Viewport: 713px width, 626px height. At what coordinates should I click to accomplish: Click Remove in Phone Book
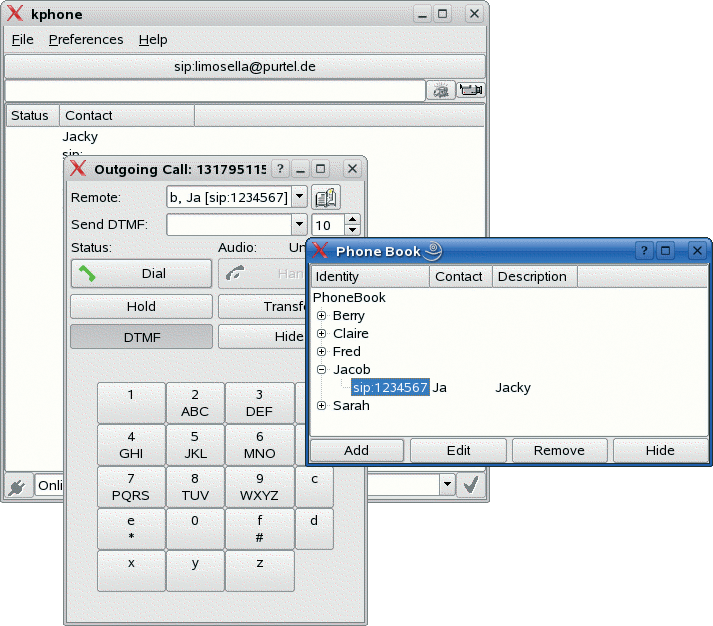coord(559,451)
